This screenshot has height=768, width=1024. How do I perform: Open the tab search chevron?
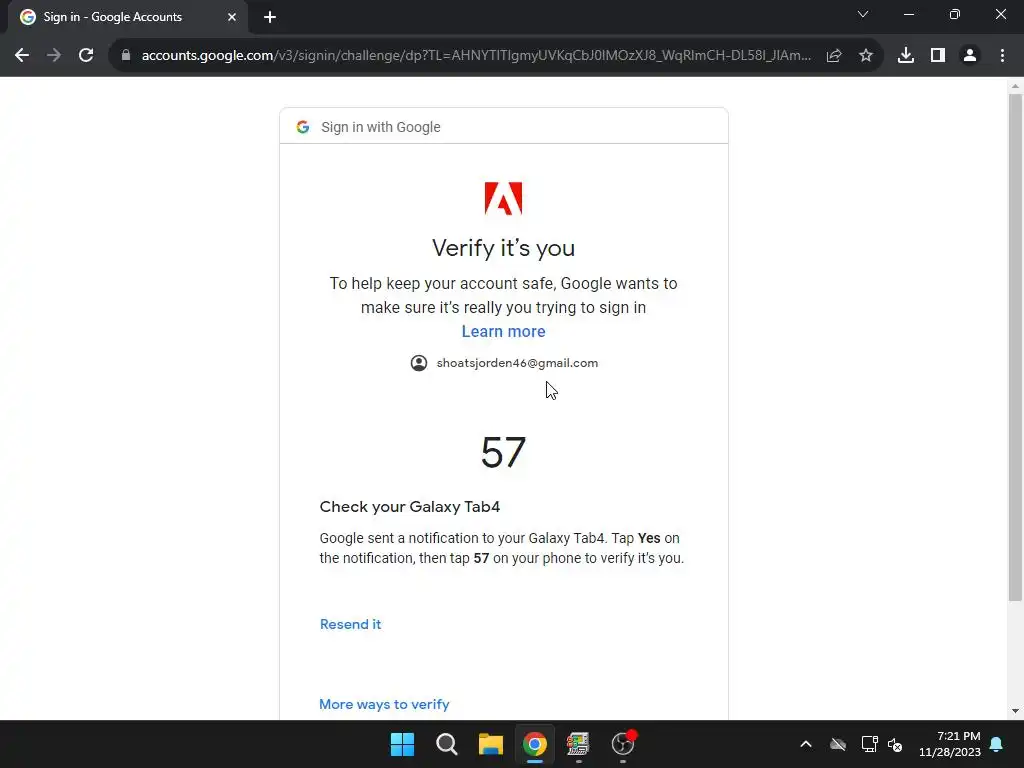pyautogui.click(x=863, y=14)
